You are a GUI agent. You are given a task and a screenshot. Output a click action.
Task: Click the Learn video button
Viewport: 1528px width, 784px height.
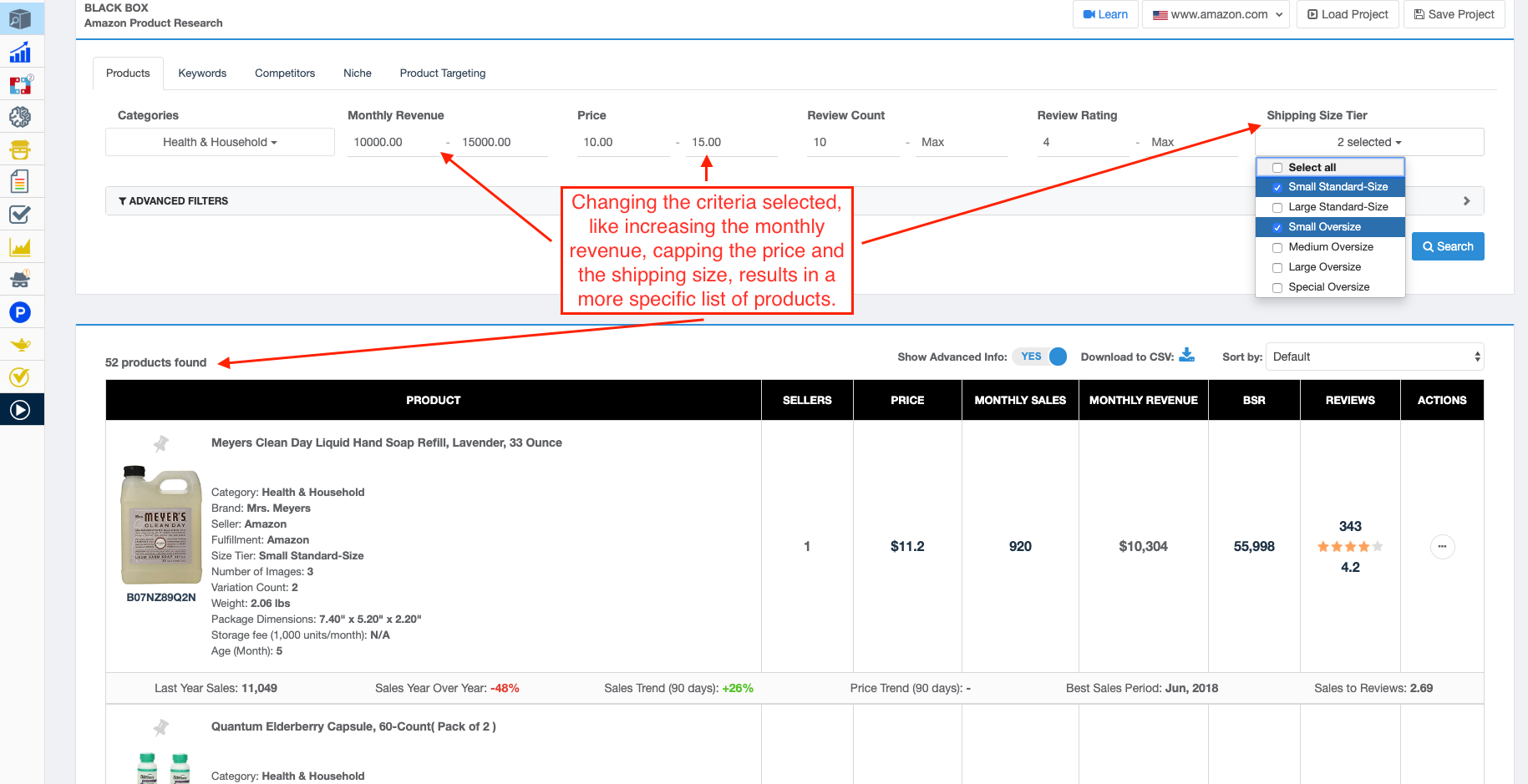(x=1105, y=14)
